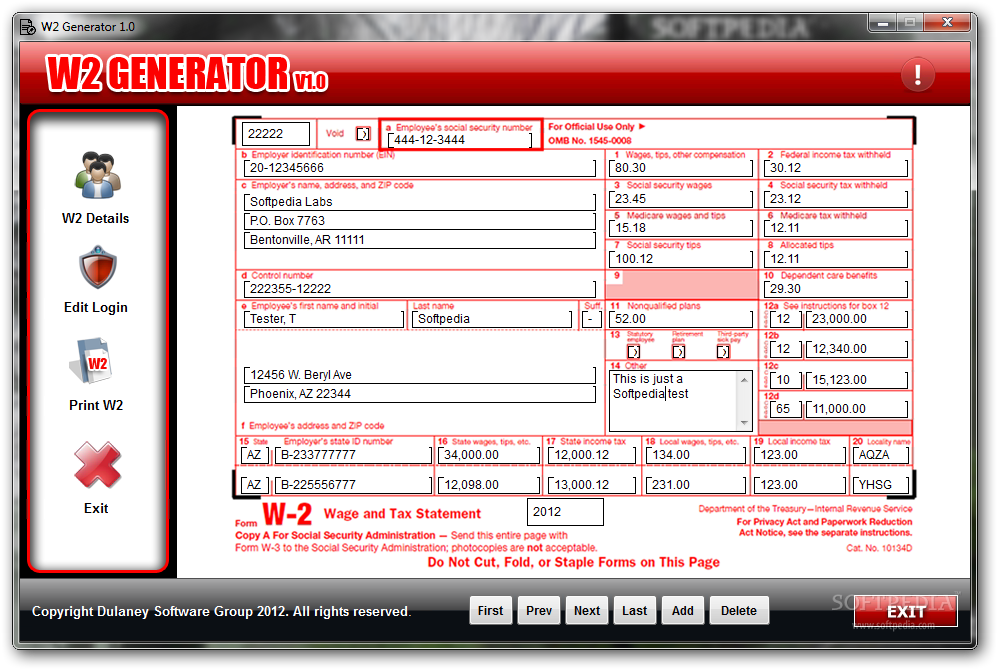Click the Print W2 document icon
The image size is (998, 670).
(x=90, y=361)
